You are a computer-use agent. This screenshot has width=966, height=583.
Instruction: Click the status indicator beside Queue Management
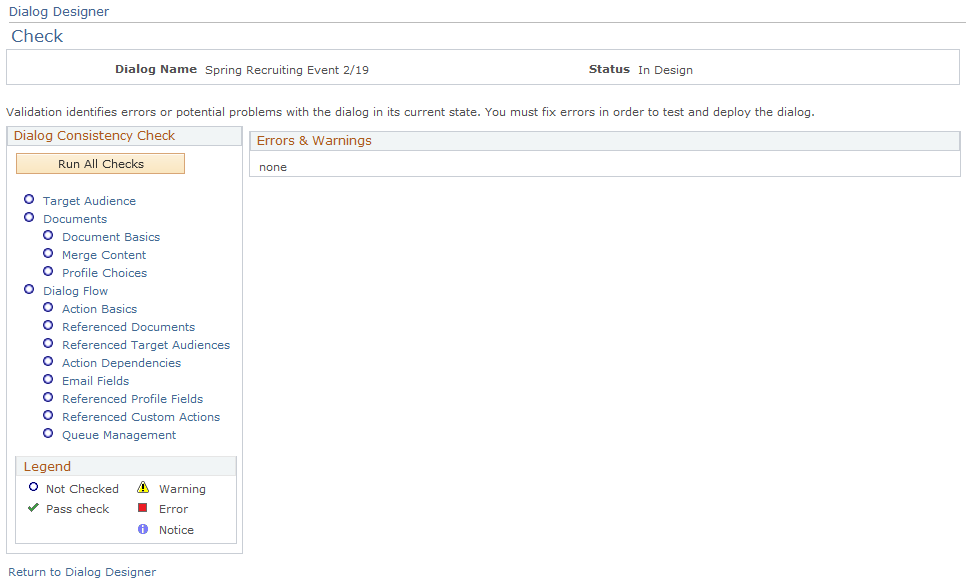[48, 433]
